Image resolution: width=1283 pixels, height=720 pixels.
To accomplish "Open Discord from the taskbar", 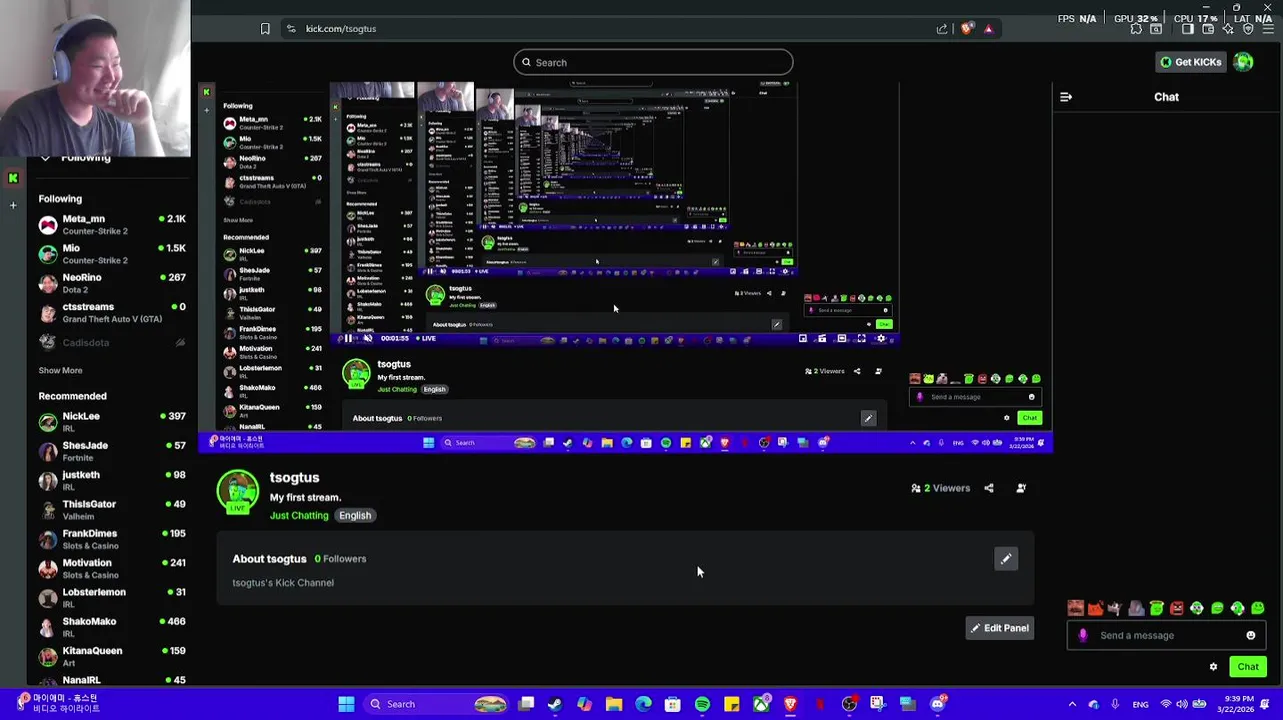I will pos(938,704).
